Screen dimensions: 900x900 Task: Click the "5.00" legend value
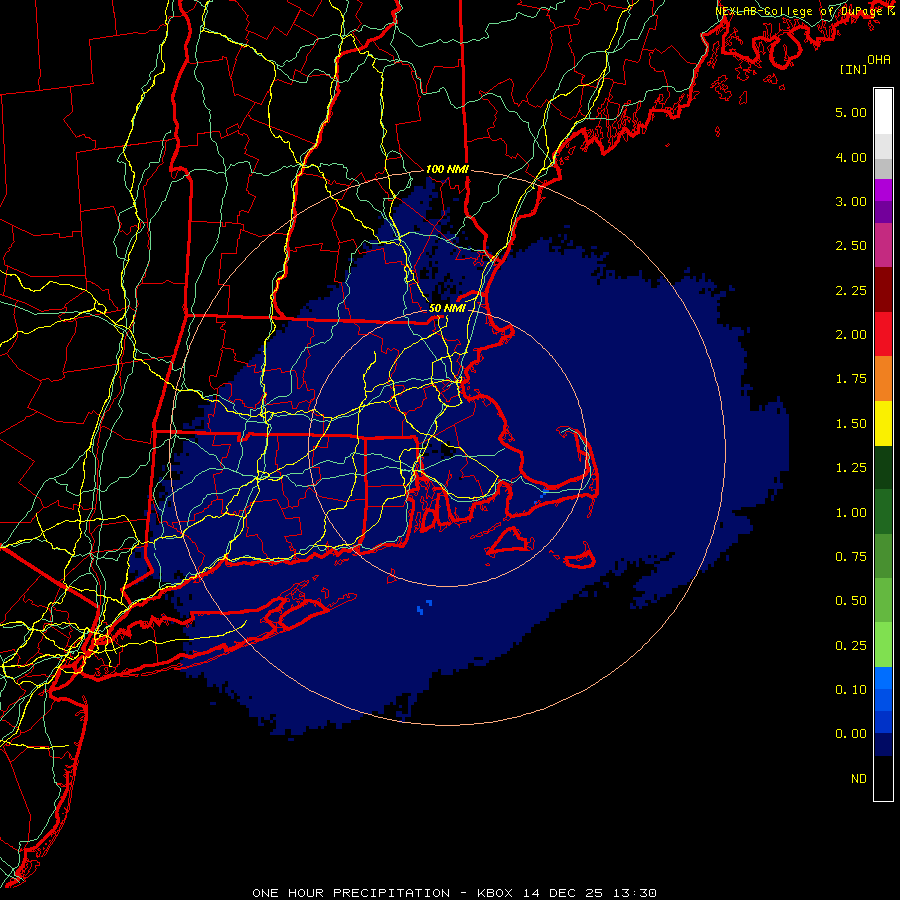coord(851,112)
